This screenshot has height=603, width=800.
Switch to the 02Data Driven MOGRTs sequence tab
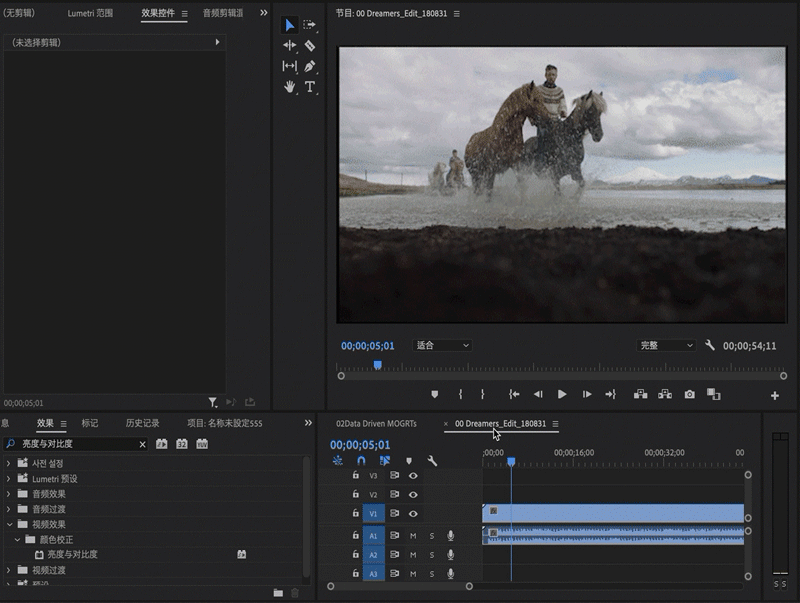click(376, 424)
